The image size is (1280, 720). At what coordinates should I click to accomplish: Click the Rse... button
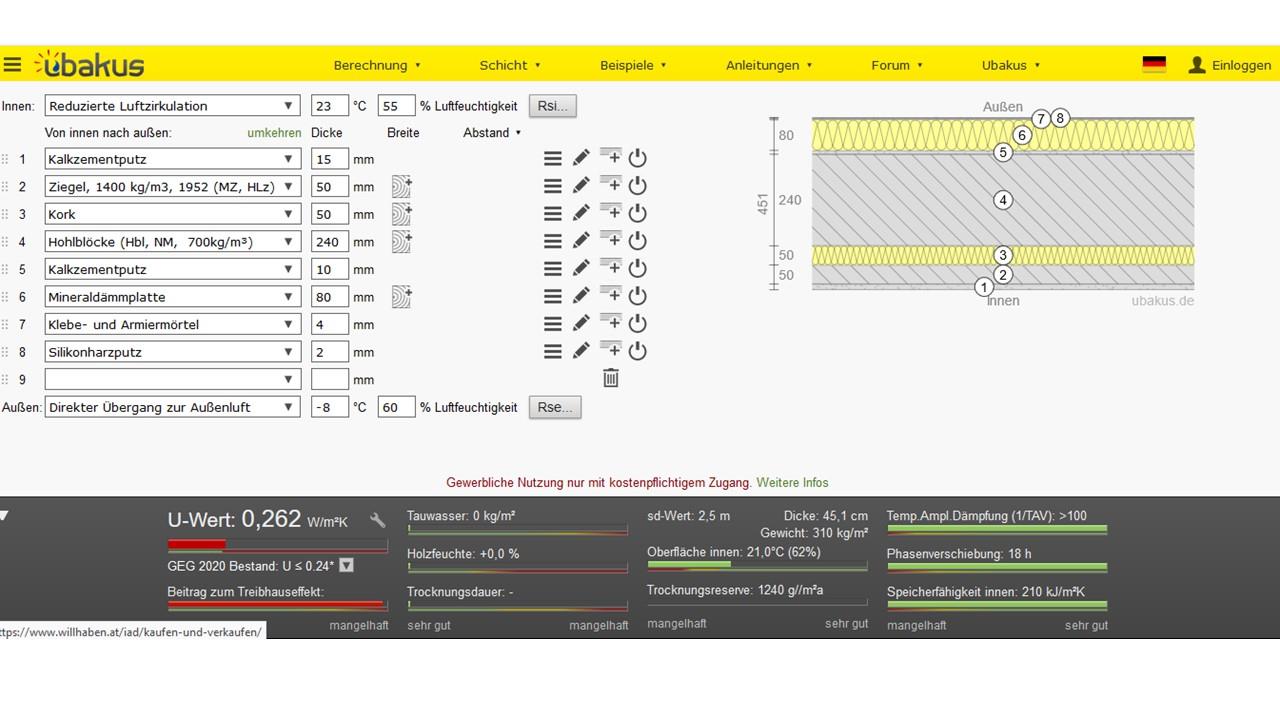pyautogui.click(x=555, y=407)
